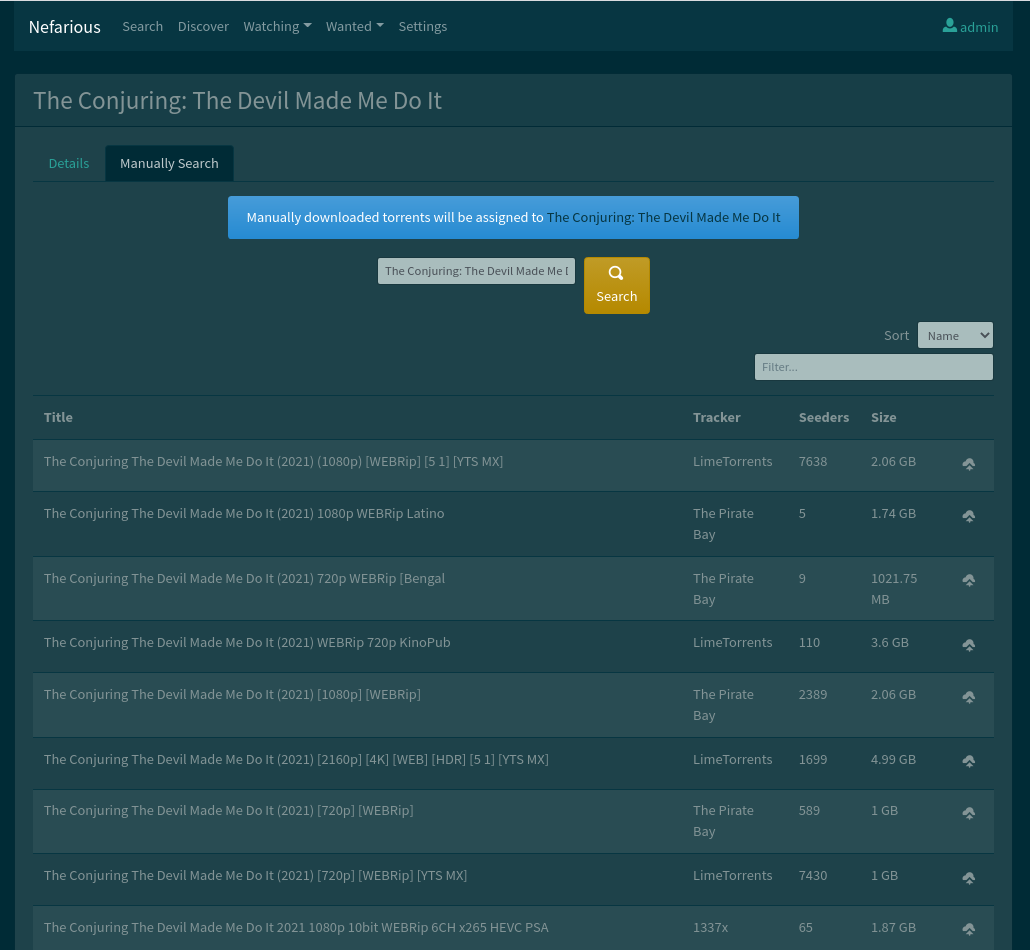The height and width of the screenshot is (950, 1030).
Task: Click the magnifier Search button
Action: point(616,285)
